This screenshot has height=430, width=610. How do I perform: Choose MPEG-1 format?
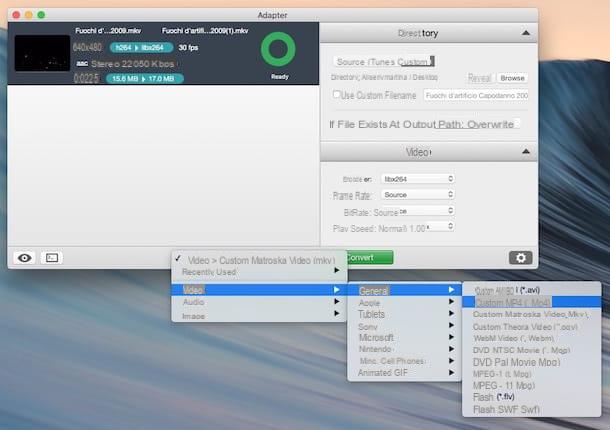(x=531, y=374)
